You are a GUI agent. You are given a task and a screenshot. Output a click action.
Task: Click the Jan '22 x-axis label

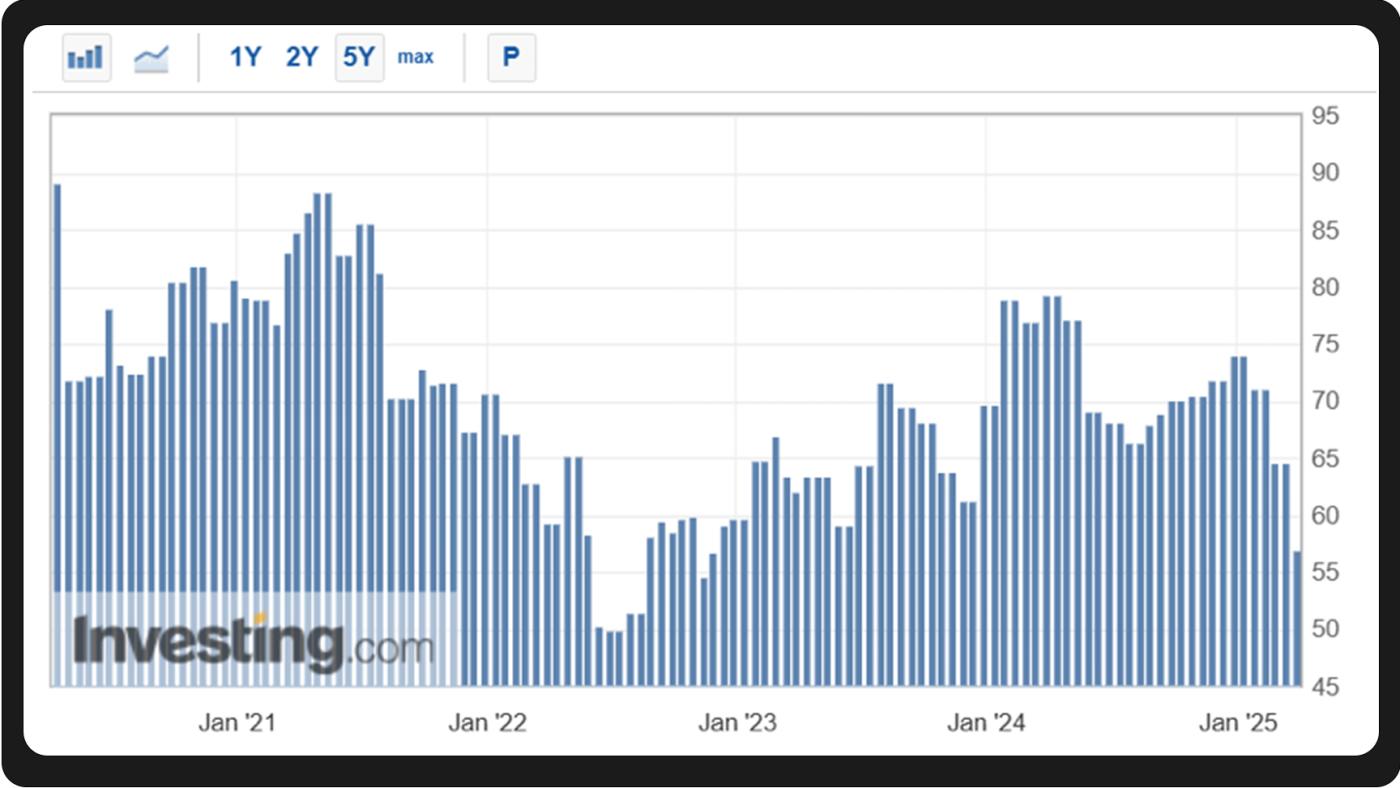[486, 723]
